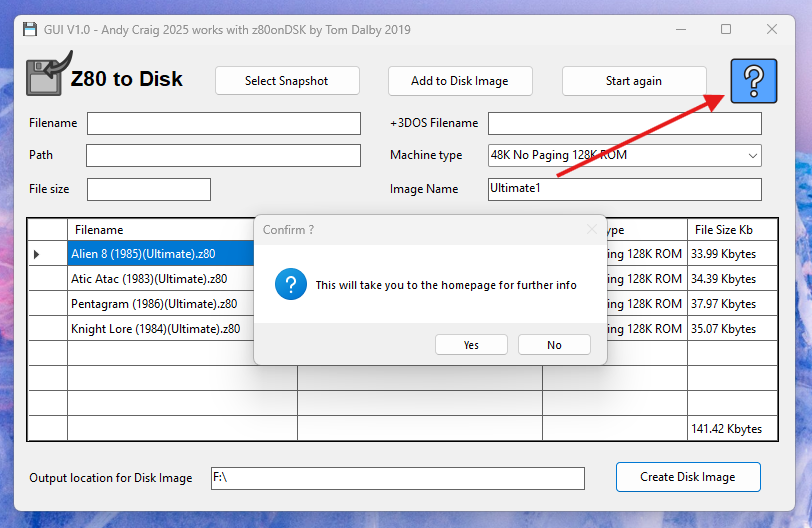
Task: Close the Confirm dialog with X
Action: point(590,230)
